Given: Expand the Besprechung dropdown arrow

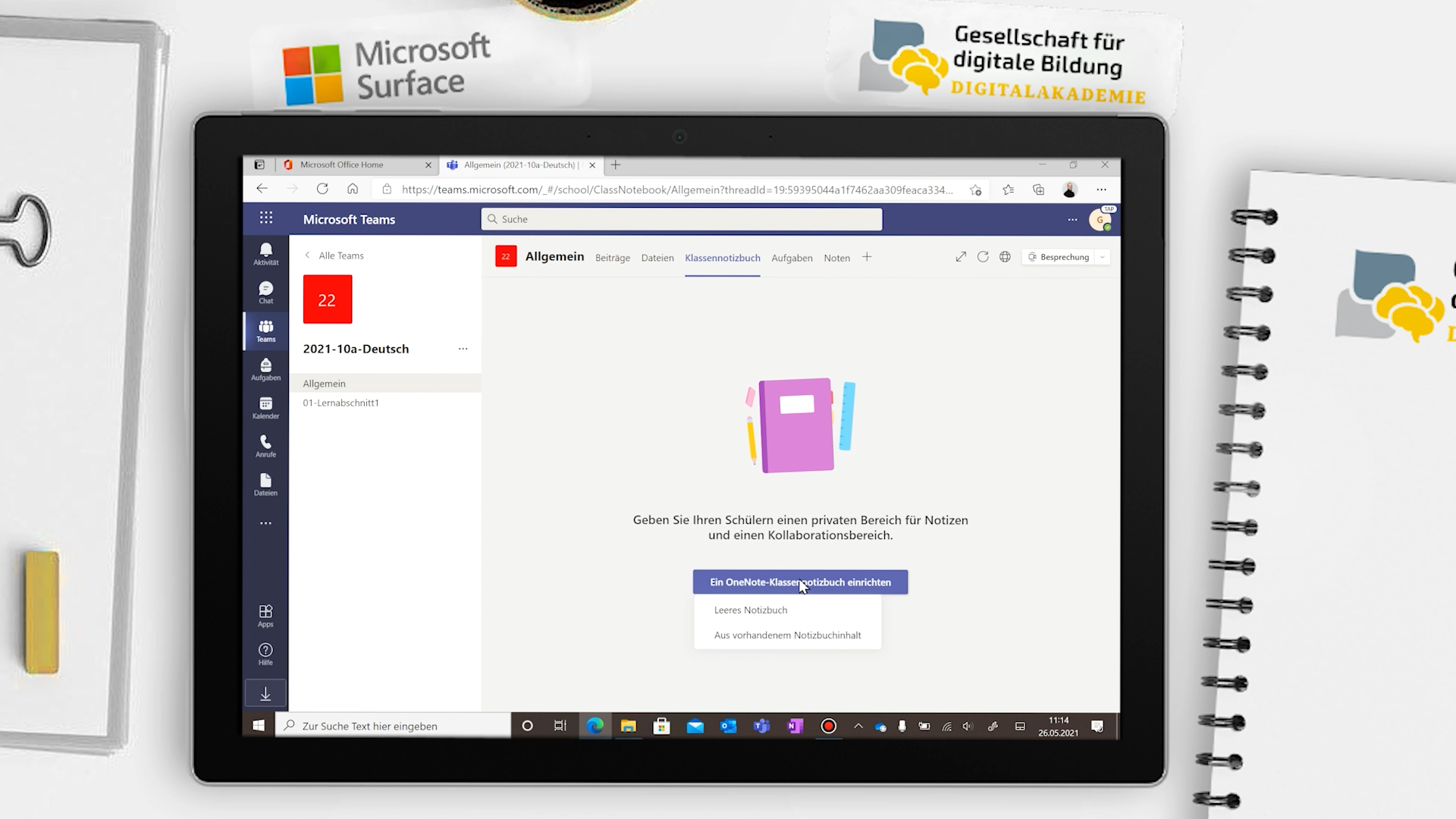Looking at the screenshot, I should 1103,257.
